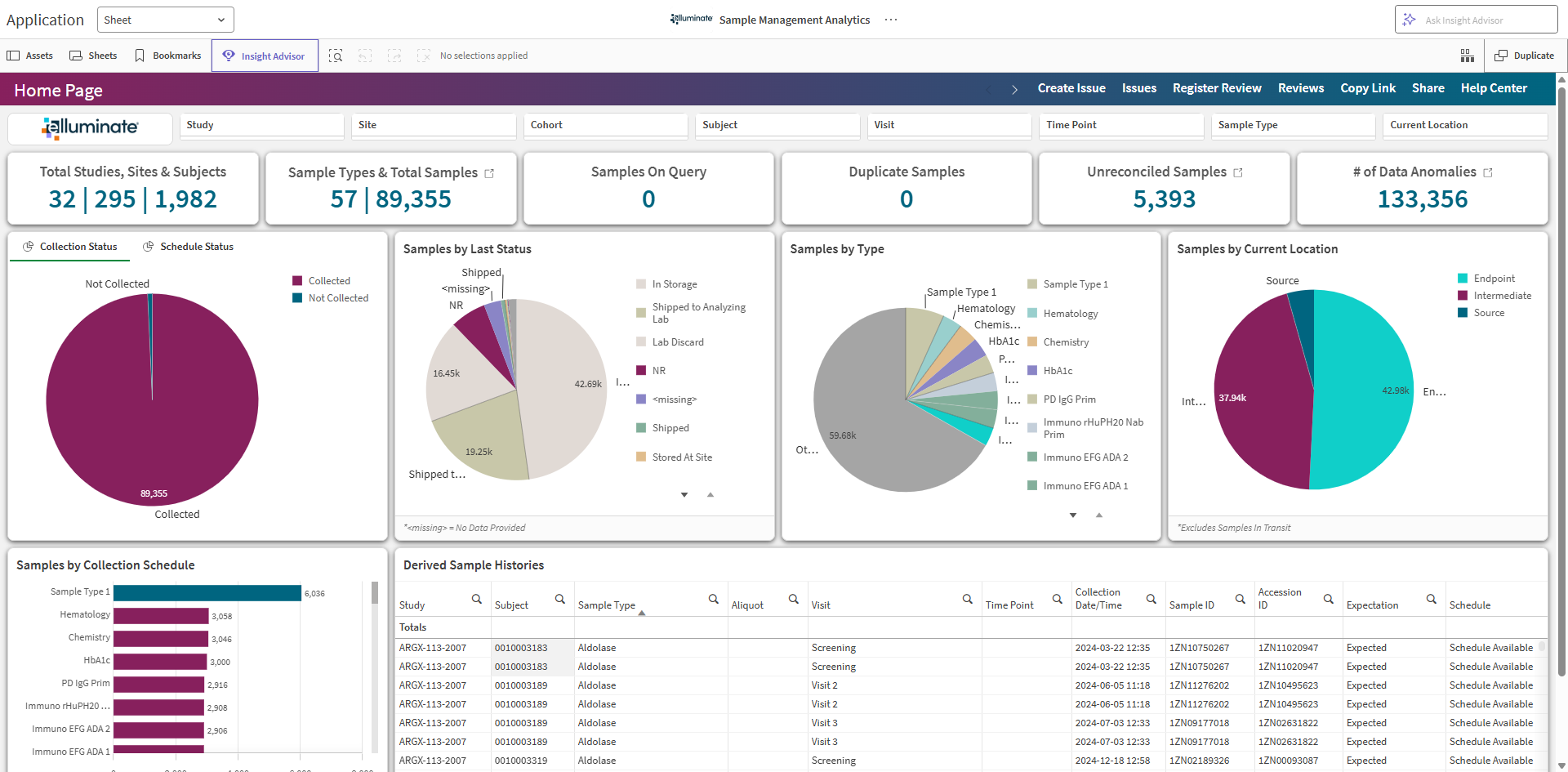Viewport: 1568px width, 772px height.
Task: Open the Current Location filter pane
Action: point(1465,125)
